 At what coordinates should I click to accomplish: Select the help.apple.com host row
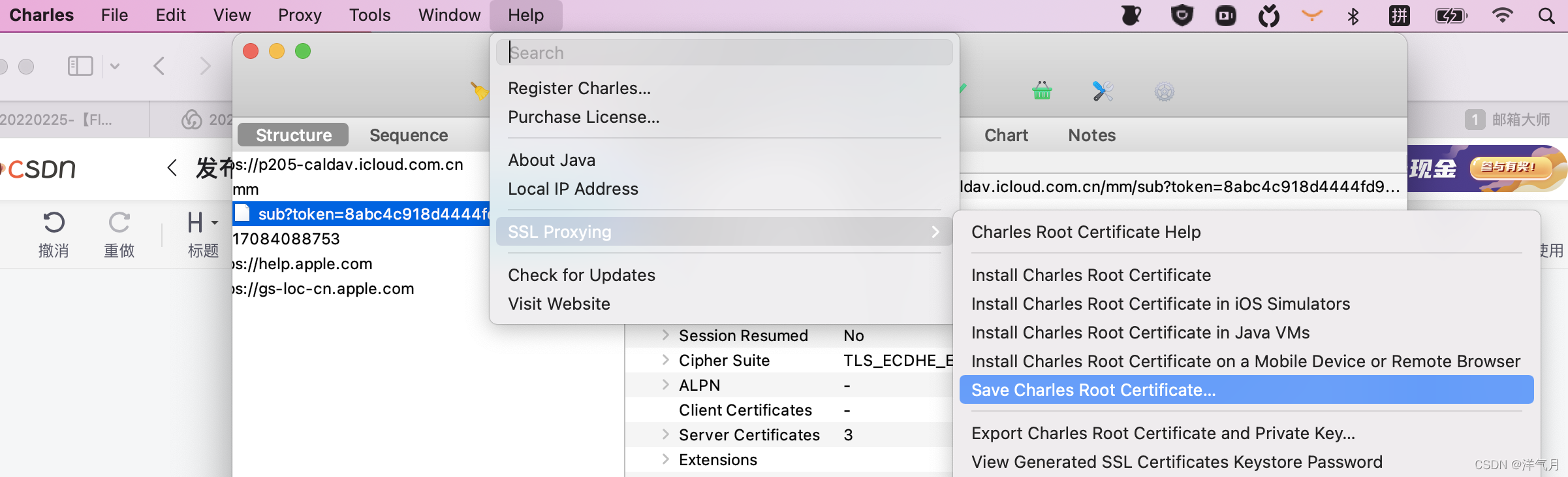[302, 263]
